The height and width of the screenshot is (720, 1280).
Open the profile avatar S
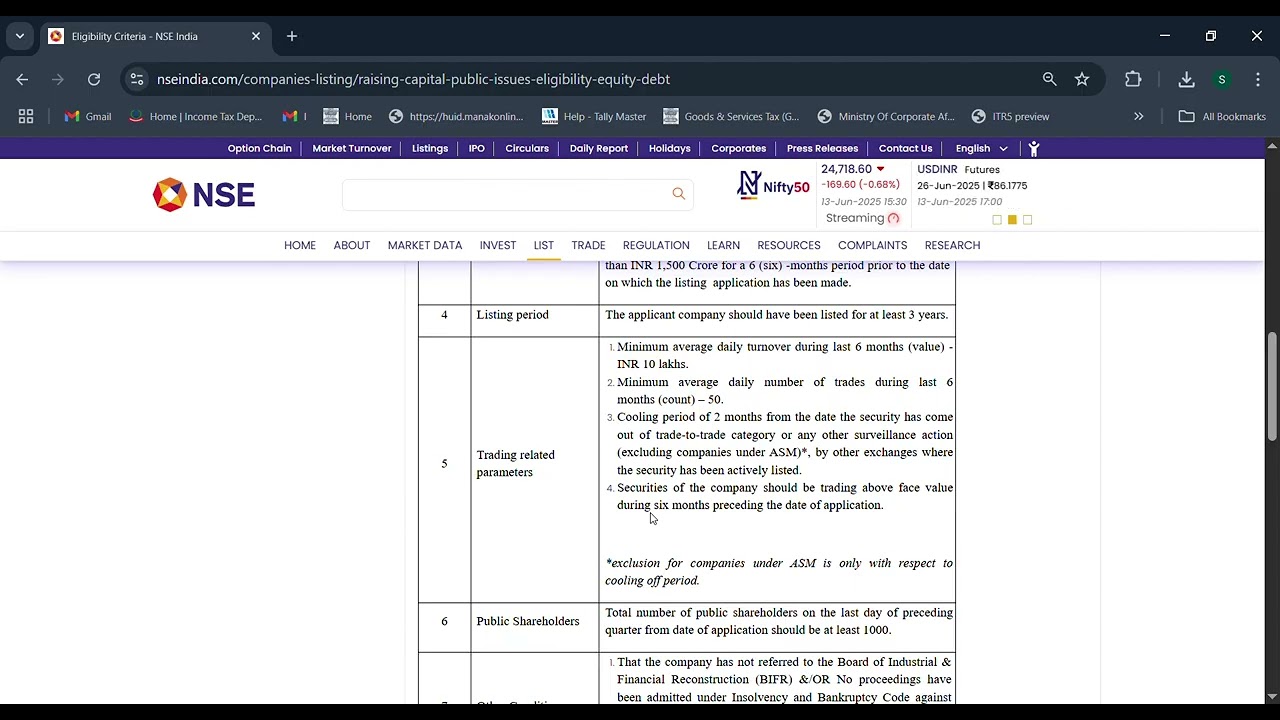coord(1221,79)
